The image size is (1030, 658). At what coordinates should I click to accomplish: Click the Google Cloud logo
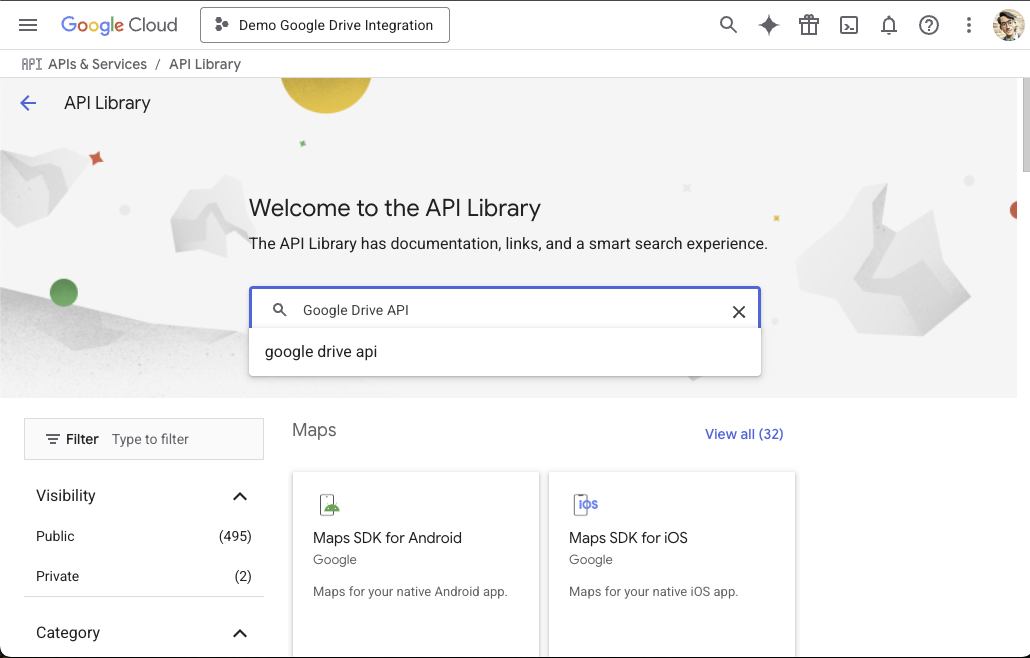(x=119, y=25)
